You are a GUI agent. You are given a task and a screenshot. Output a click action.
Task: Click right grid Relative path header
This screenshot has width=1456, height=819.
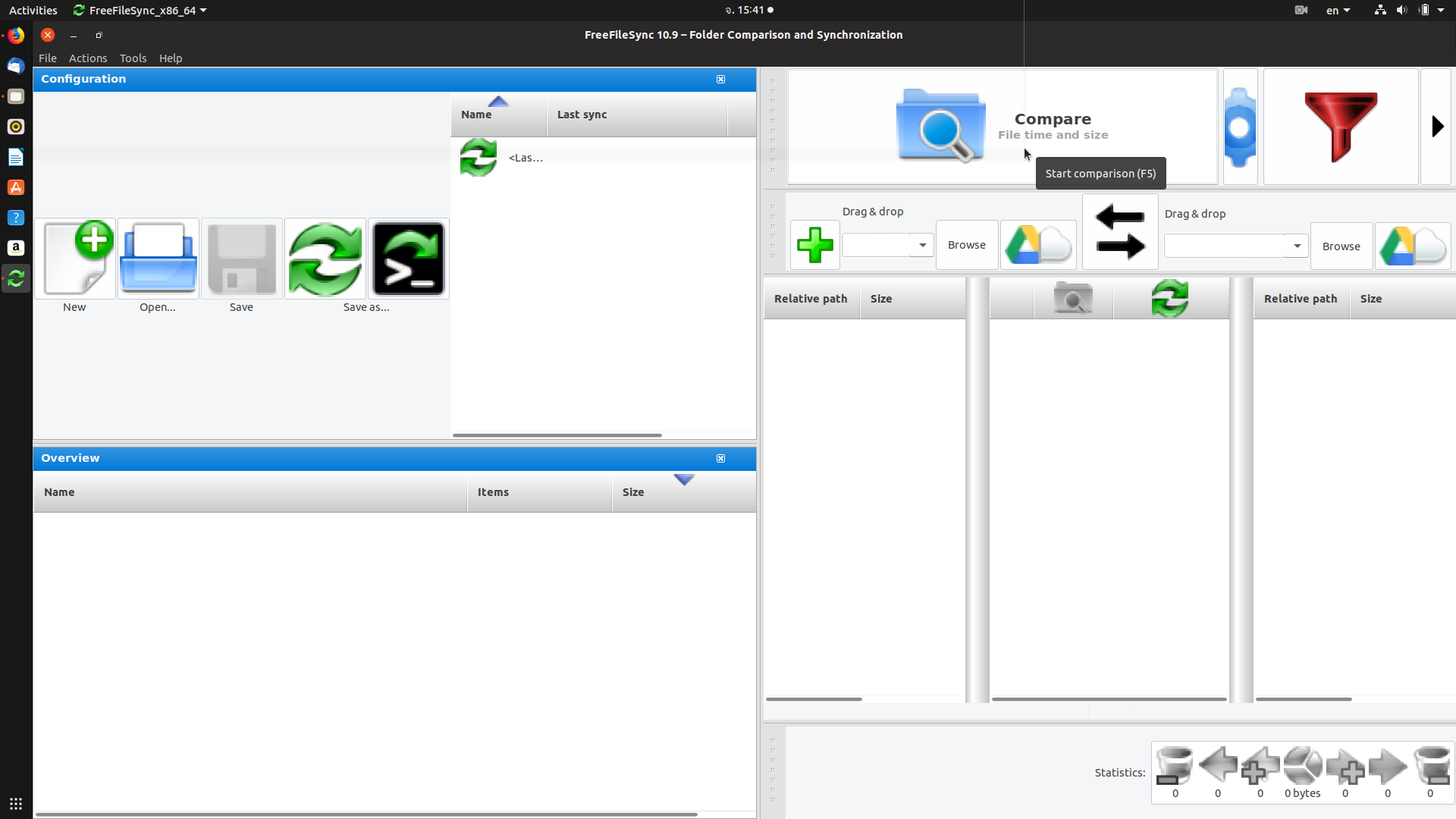click(1301, 299)
